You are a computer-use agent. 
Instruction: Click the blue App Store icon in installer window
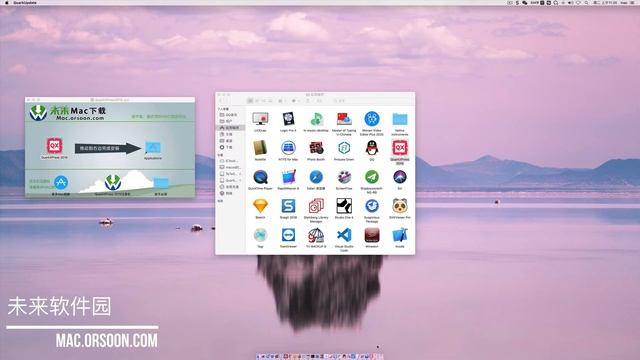(x=61, y=182)
